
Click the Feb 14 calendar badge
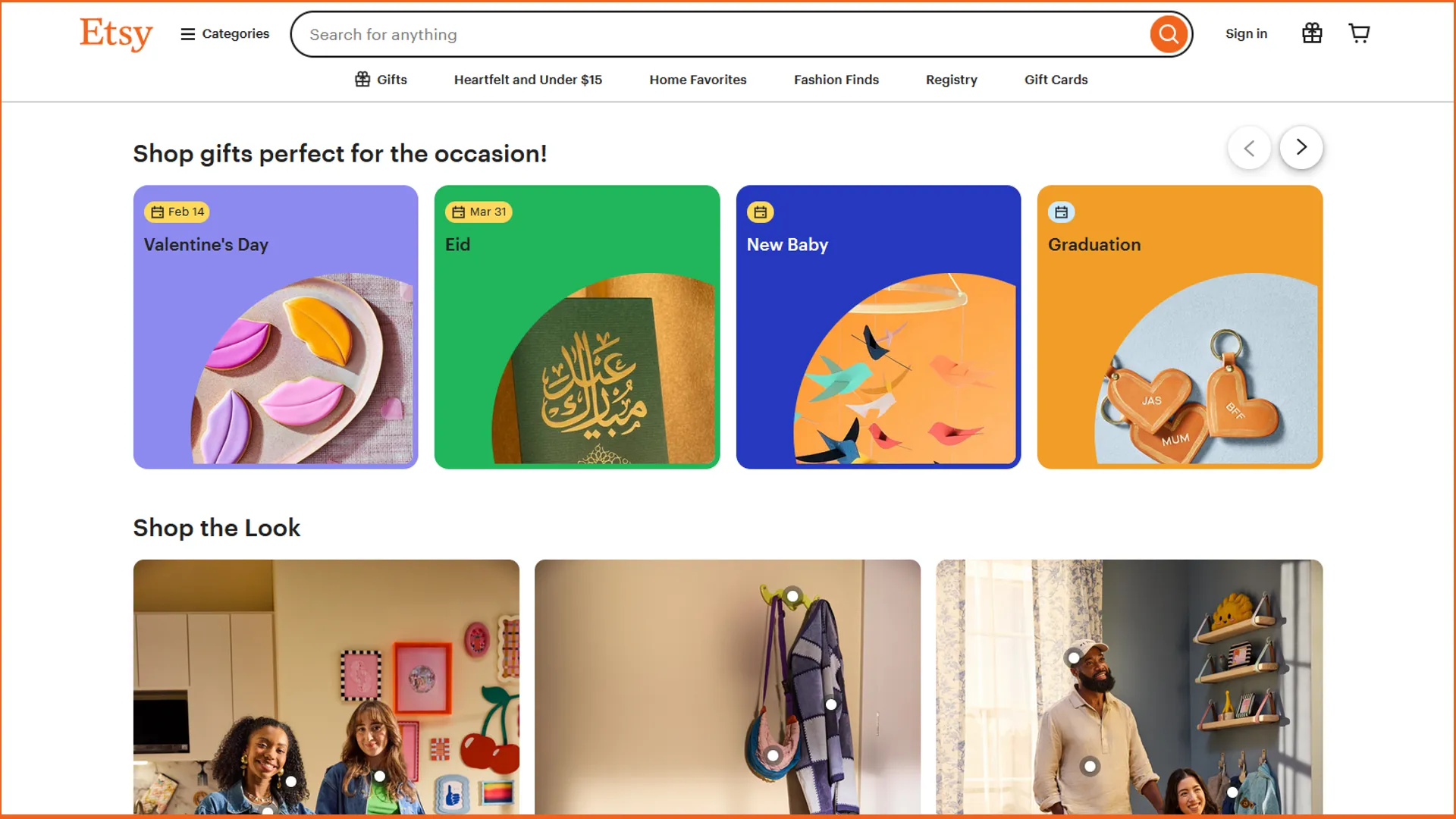pyautogui.click(x=177, y=212)
